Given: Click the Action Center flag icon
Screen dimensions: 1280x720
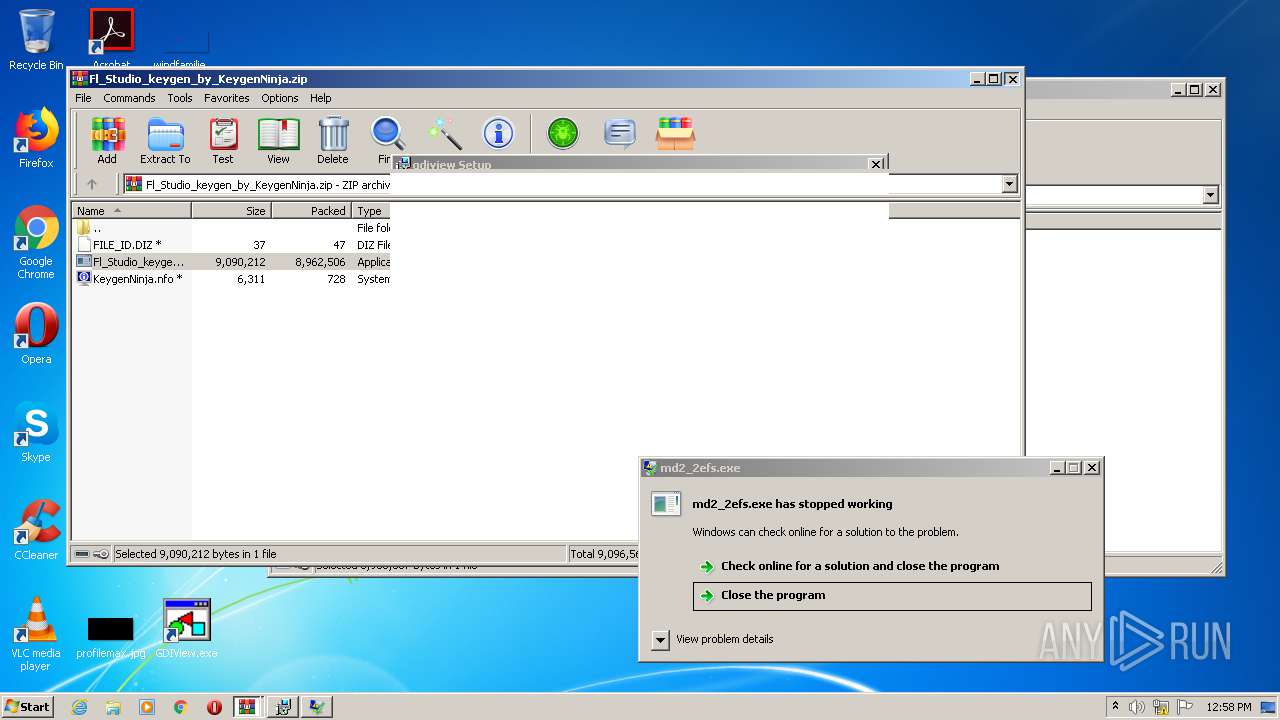Looking at the screenshot, I should pos(1184,707).
